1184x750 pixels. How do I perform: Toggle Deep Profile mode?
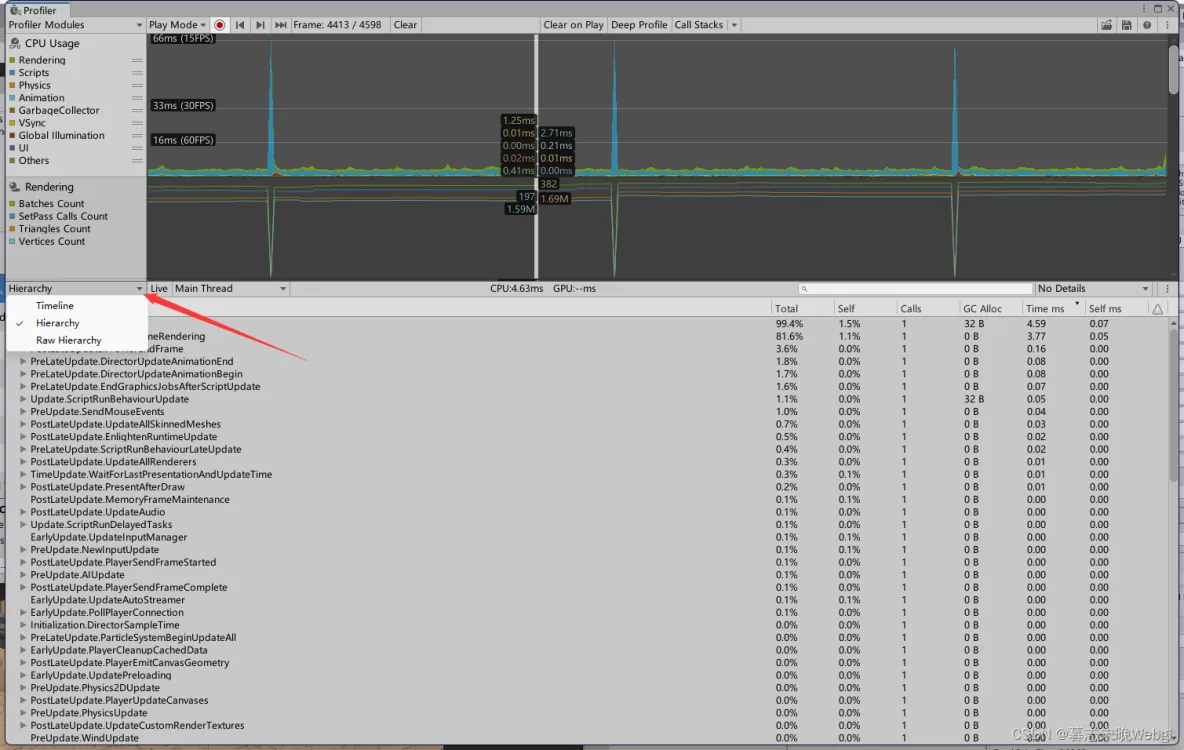(639, 25)
